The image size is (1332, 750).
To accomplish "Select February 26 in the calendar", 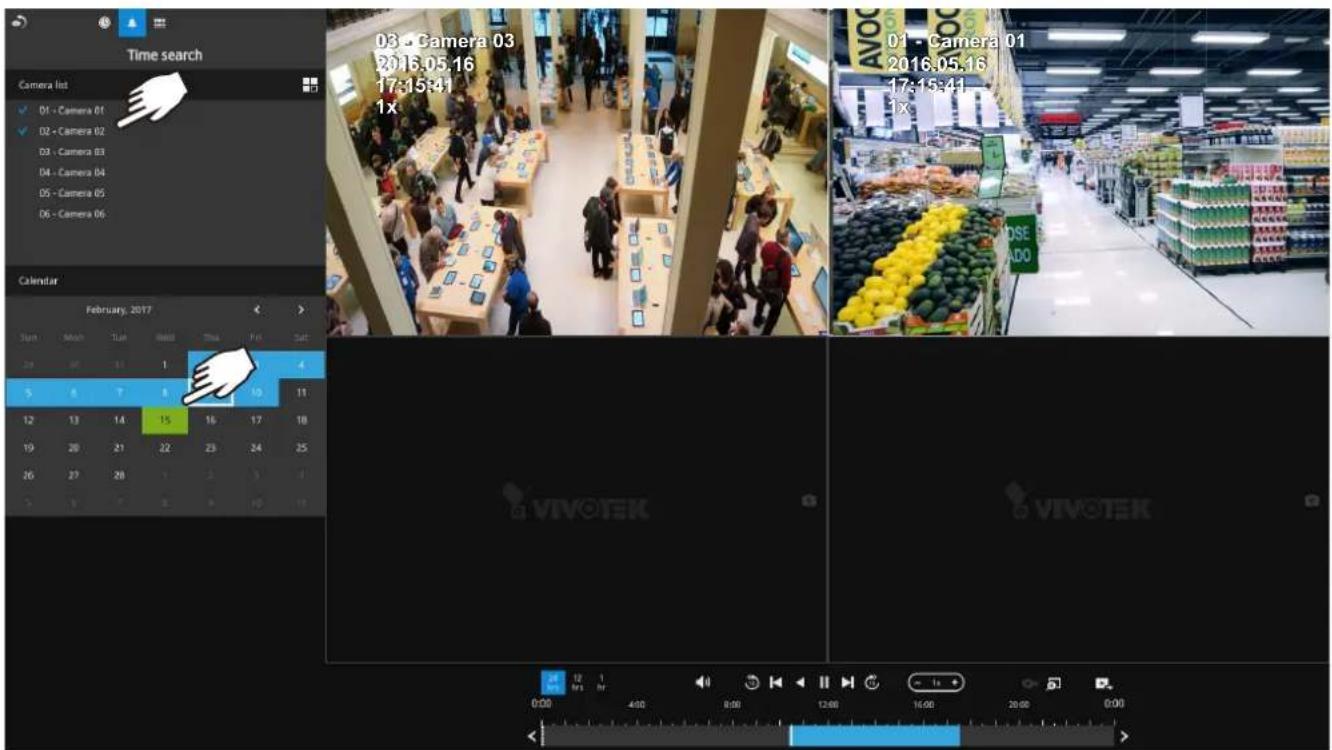I will (28, 476).
